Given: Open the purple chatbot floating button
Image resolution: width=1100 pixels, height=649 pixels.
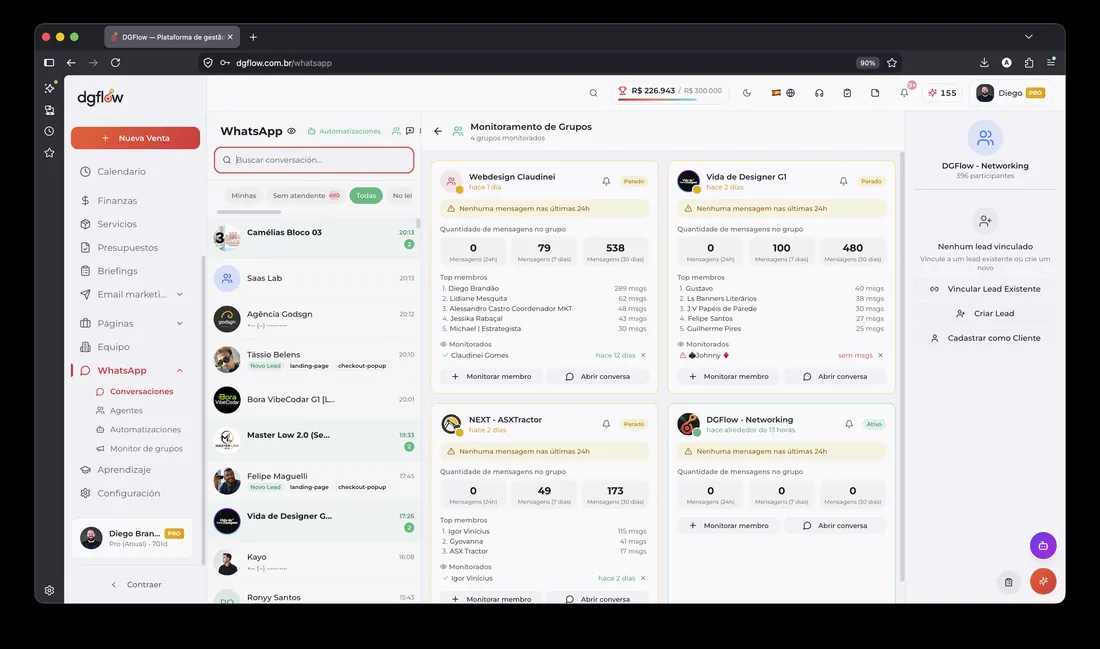Looking at the screenshot, I should 1043,546.
